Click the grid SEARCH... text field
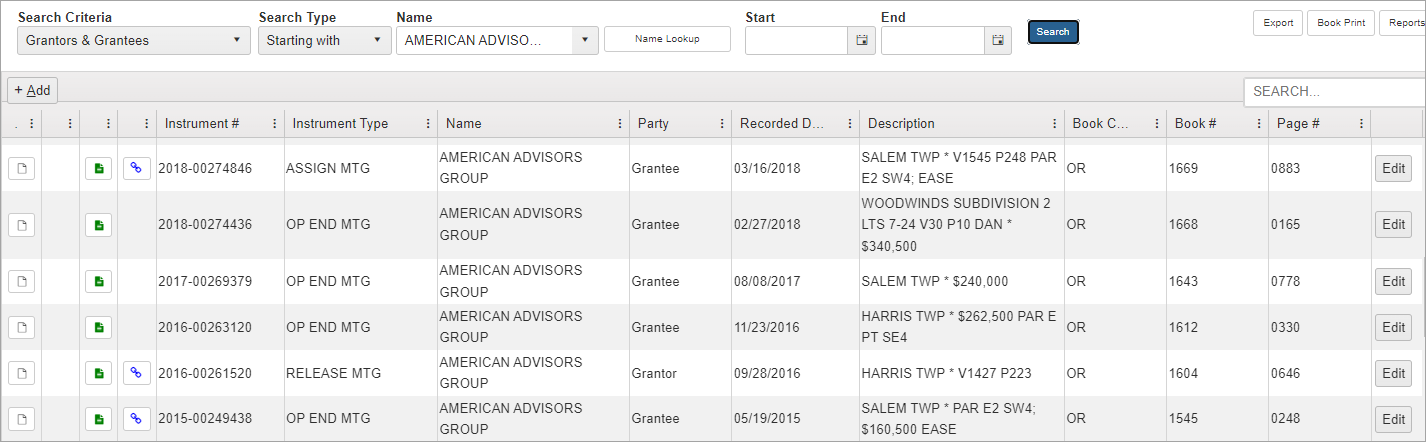Screen dimensions: 1426x442 pos(1334,91)
